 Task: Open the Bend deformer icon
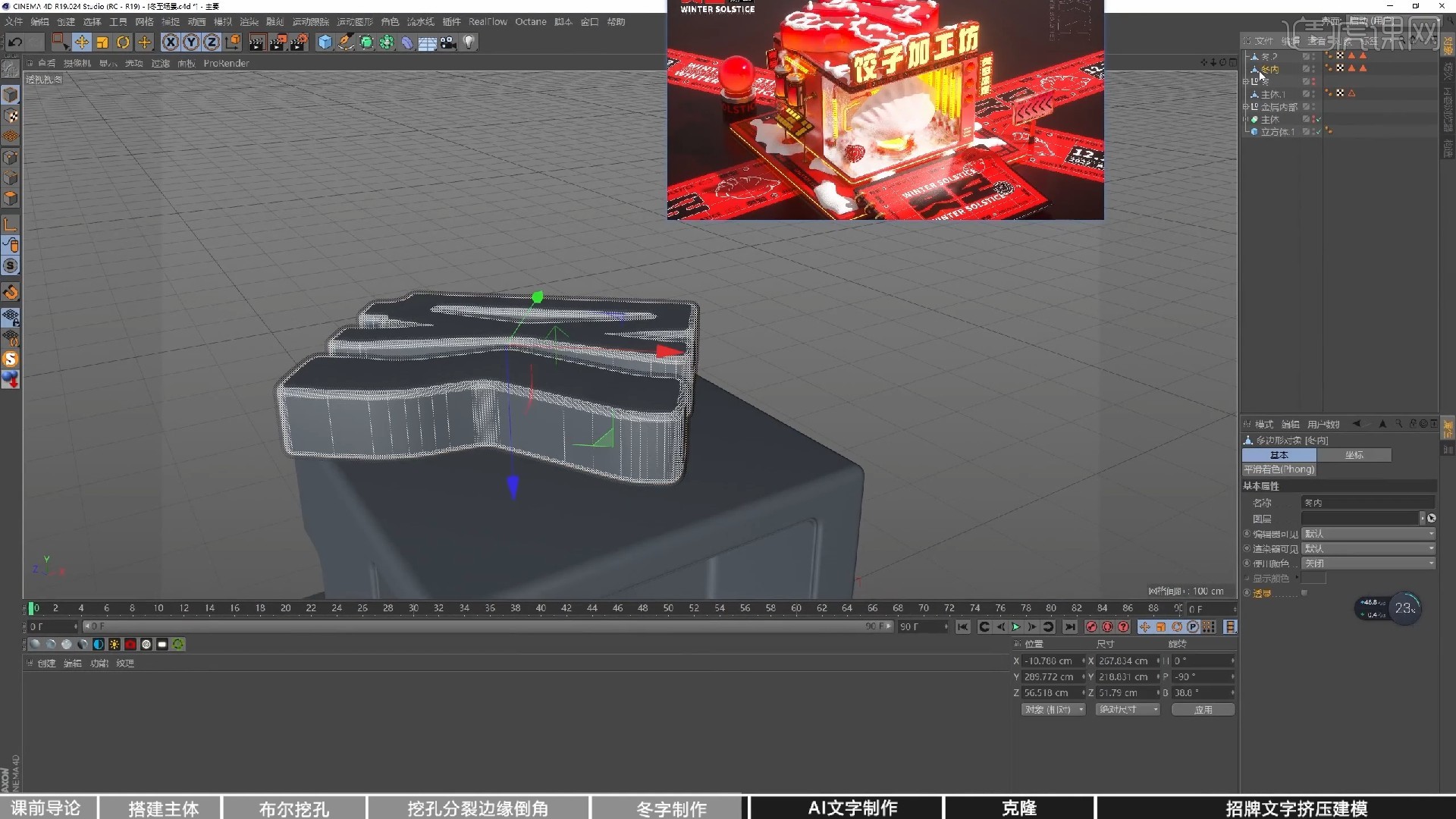[407, 42]
